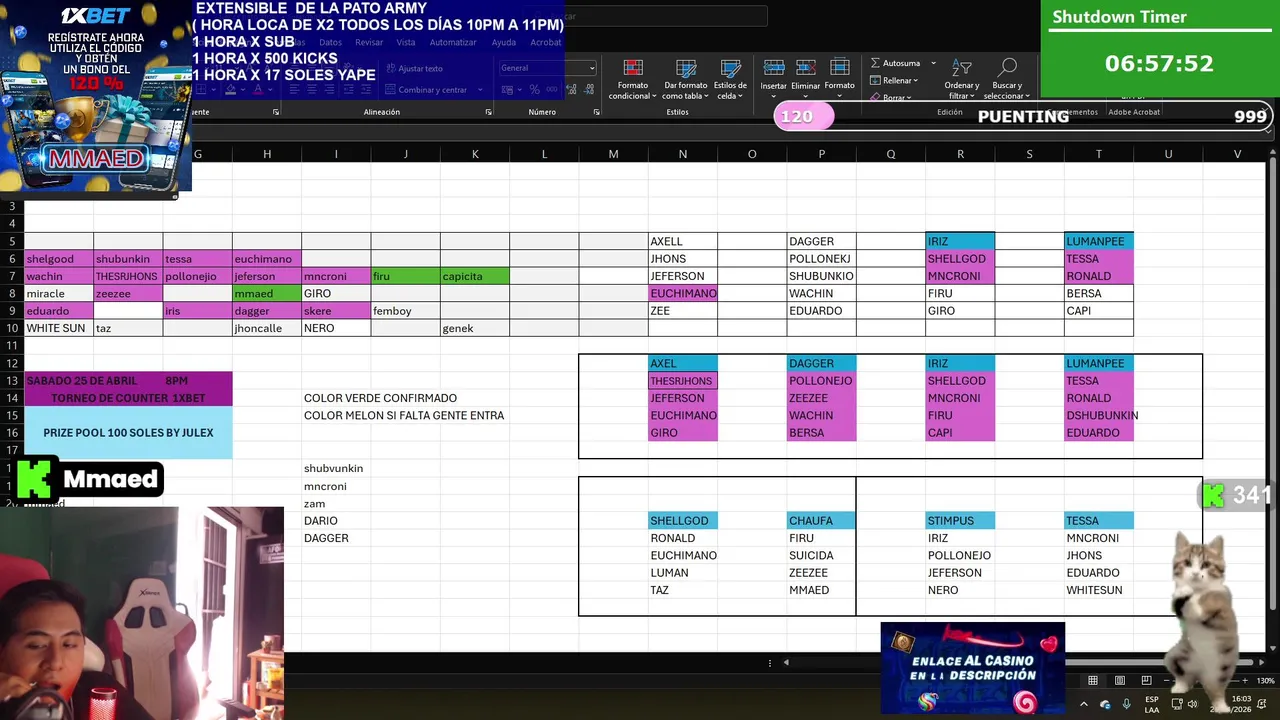Select cell containing THESRJHONS in column N
The width and height of the screenshot is (1280, 720).
683,381
